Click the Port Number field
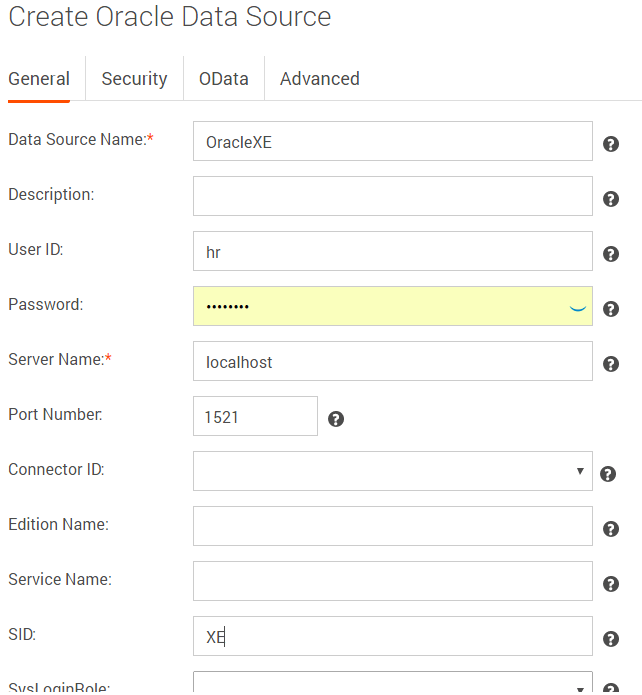This screenshot has height=695, width=642. [255, 417]
